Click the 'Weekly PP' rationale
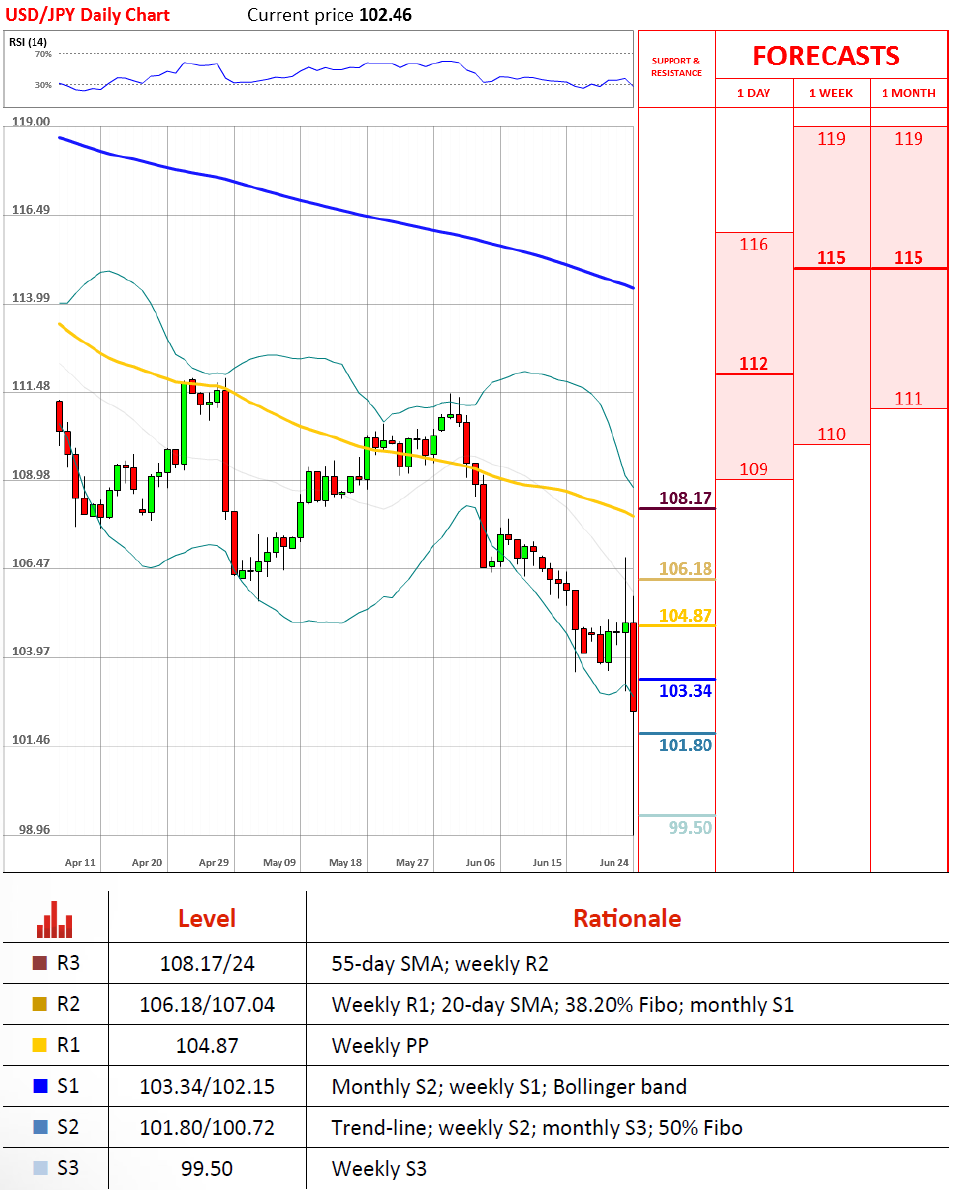 (380, 1046)
